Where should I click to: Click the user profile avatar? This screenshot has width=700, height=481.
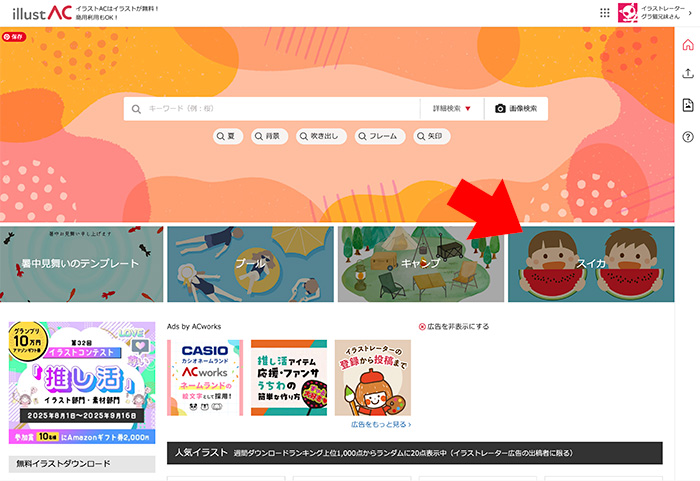point(628,13)
